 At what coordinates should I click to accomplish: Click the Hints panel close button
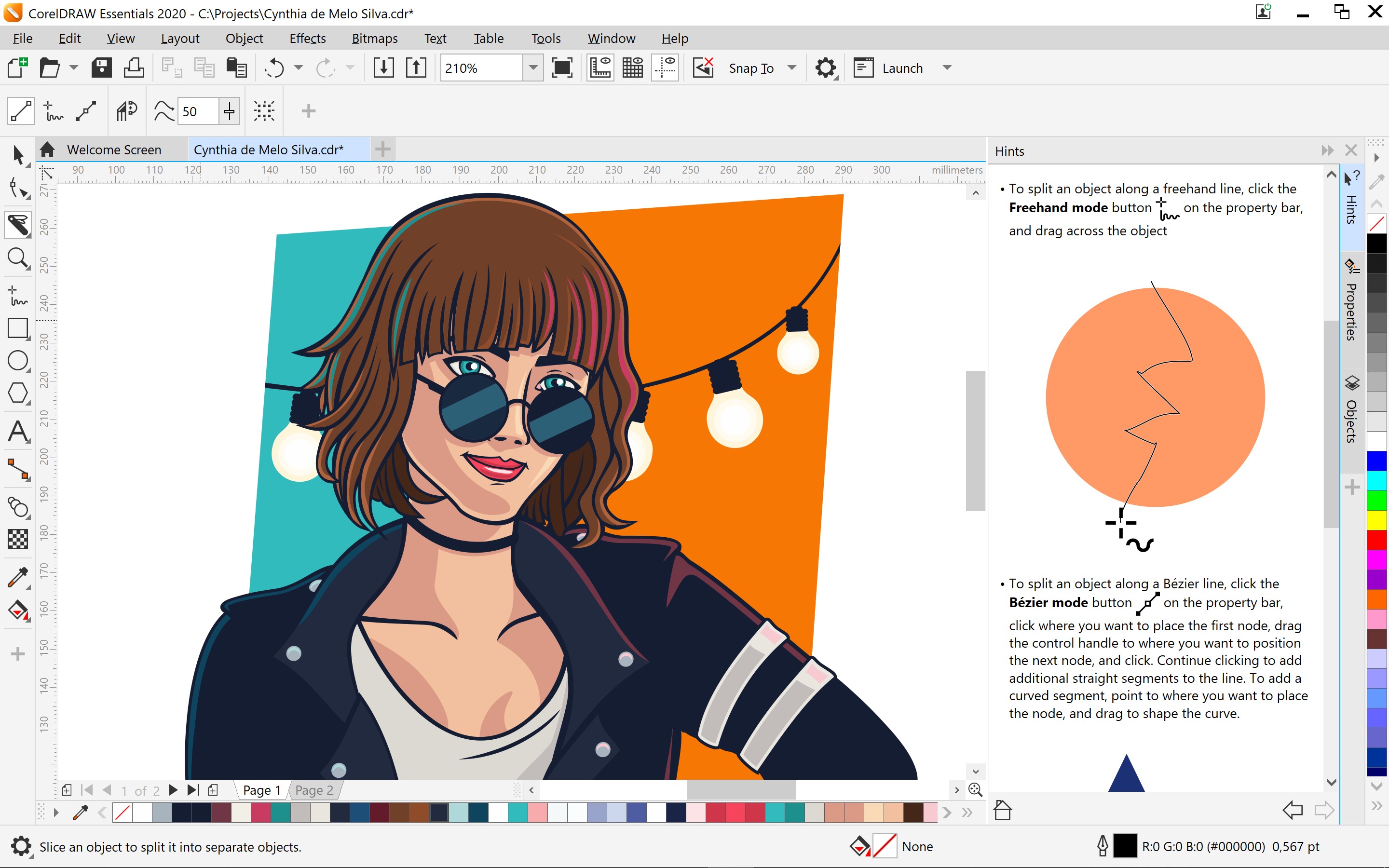(1351, 150)
